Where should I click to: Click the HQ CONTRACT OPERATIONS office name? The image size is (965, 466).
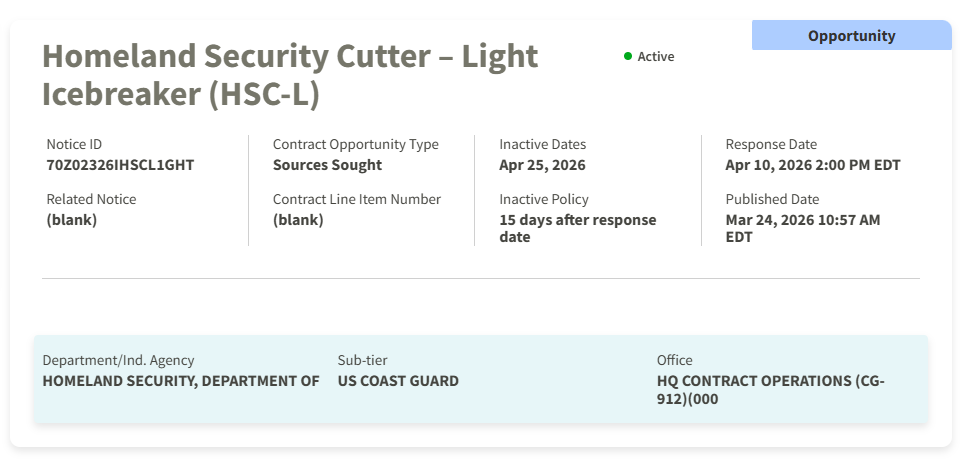[x=770, y=389]
